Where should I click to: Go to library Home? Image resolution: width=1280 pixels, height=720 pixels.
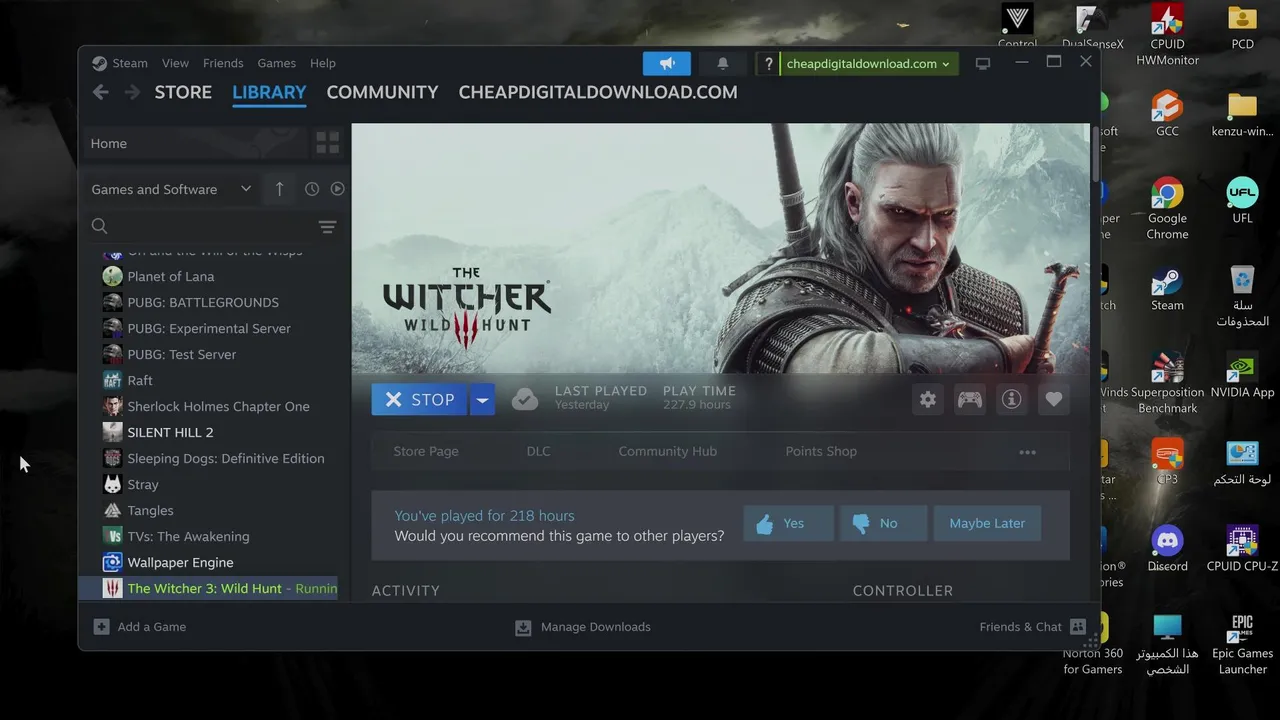(x=196, y=143)
